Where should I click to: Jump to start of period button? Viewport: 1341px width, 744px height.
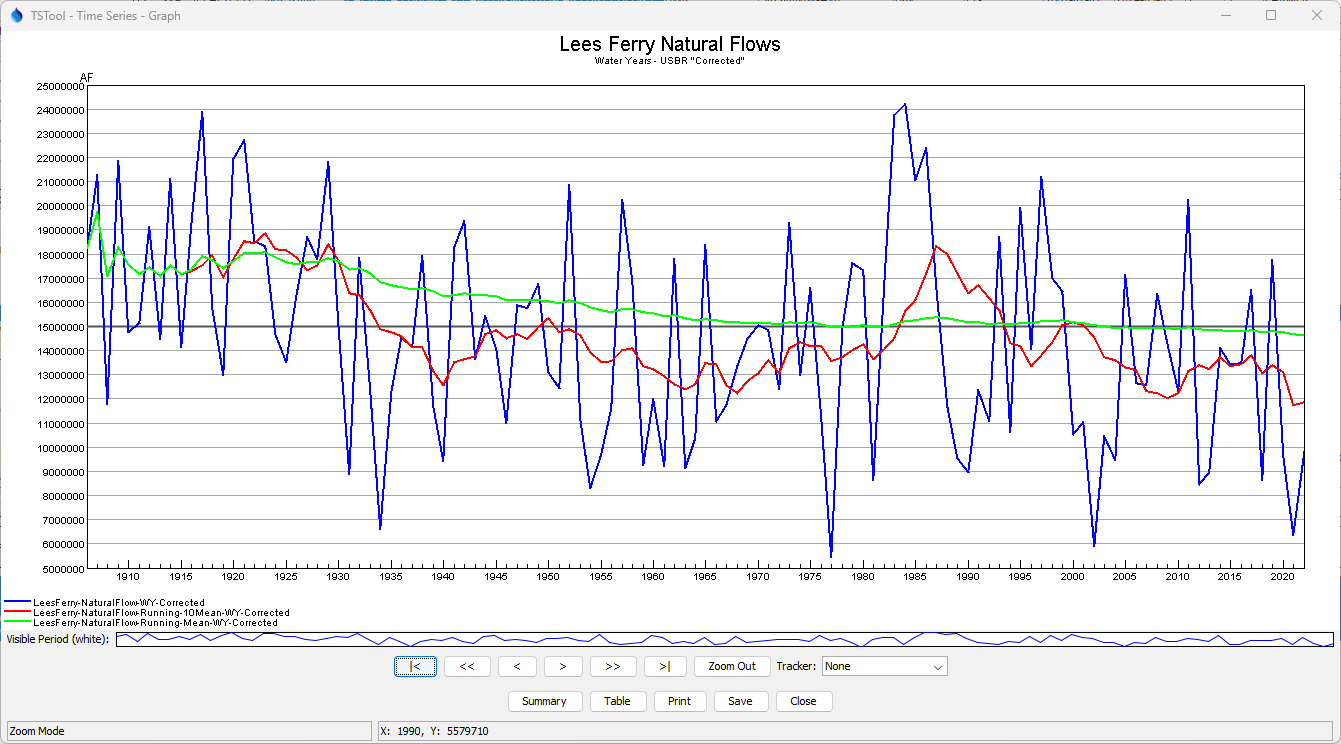(x=415, y=666)
